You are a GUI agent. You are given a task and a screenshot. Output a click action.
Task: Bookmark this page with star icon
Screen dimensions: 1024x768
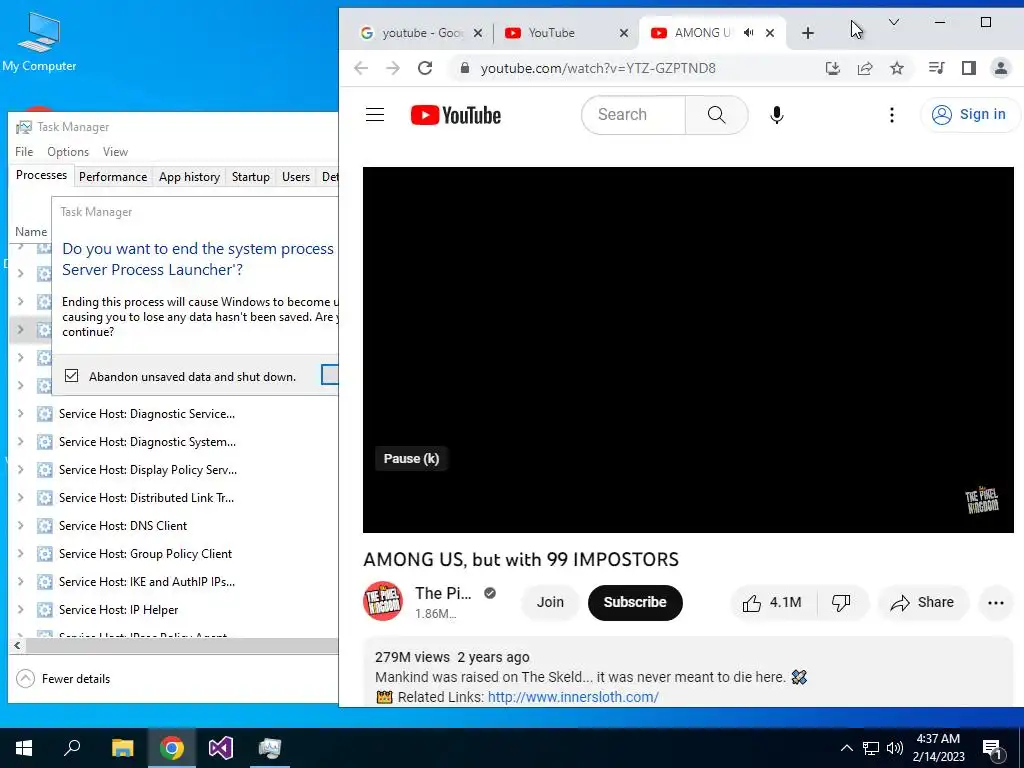coord(897,68)
